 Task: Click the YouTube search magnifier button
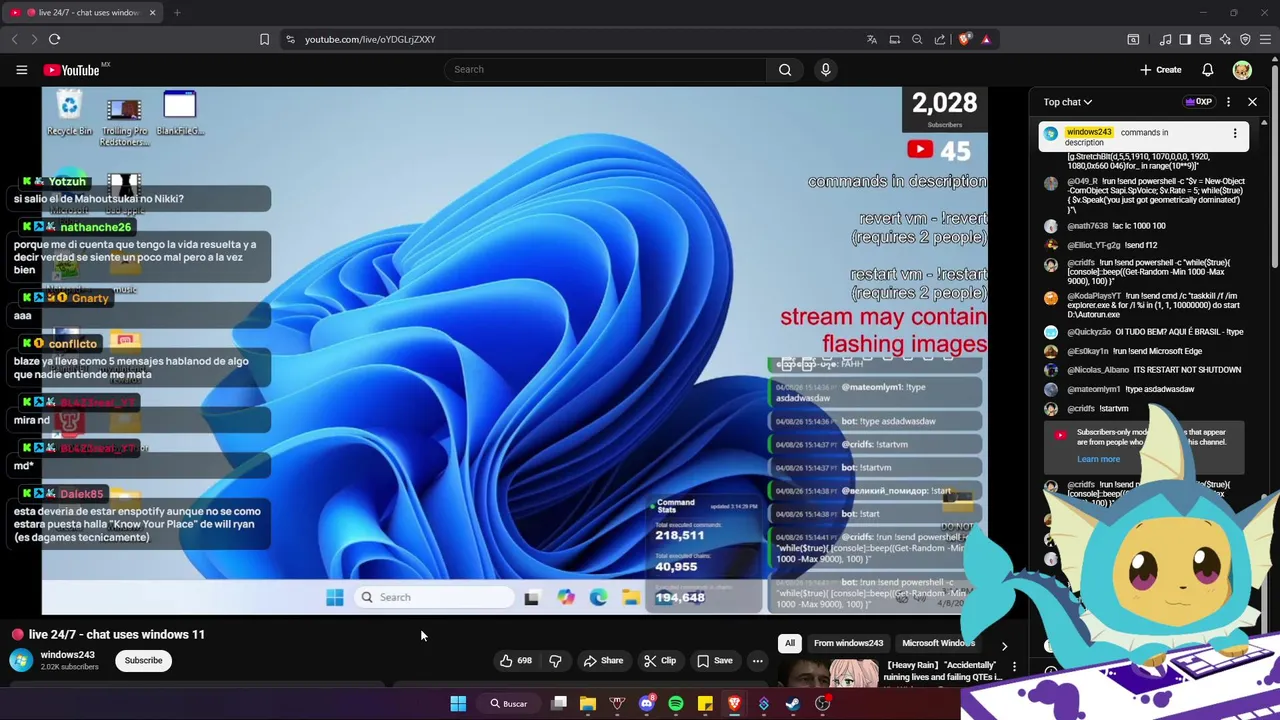tap(785, 70)
